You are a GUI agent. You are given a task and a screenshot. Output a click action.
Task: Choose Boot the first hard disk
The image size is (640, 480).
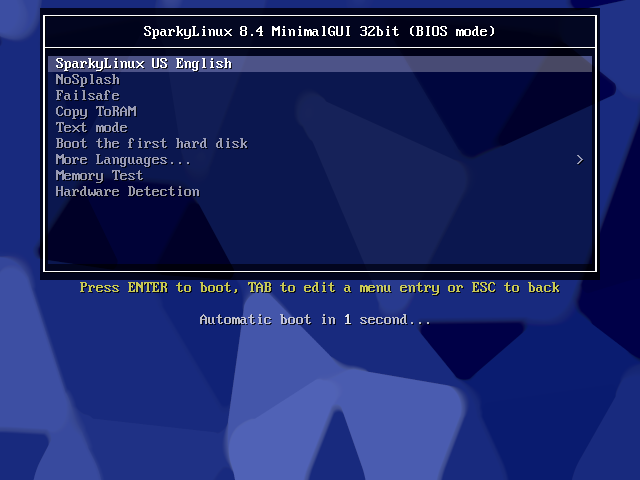(320, 143)
